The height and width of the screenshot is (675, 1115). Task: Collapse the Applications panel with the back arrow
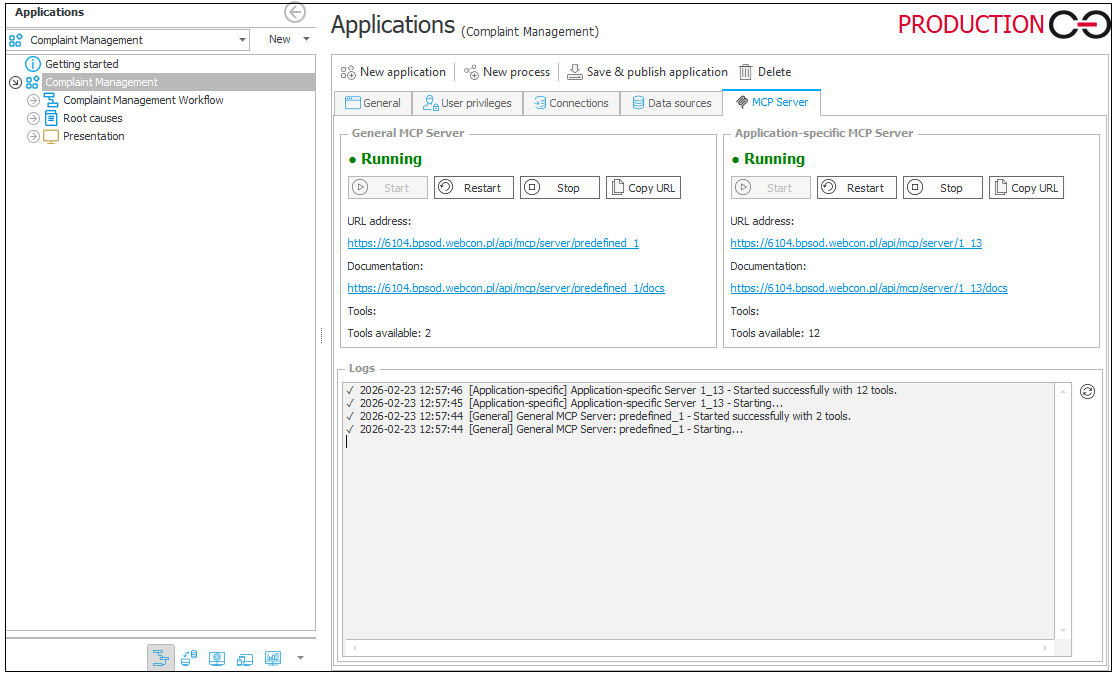pyautogui.click(x=294, y=13)
